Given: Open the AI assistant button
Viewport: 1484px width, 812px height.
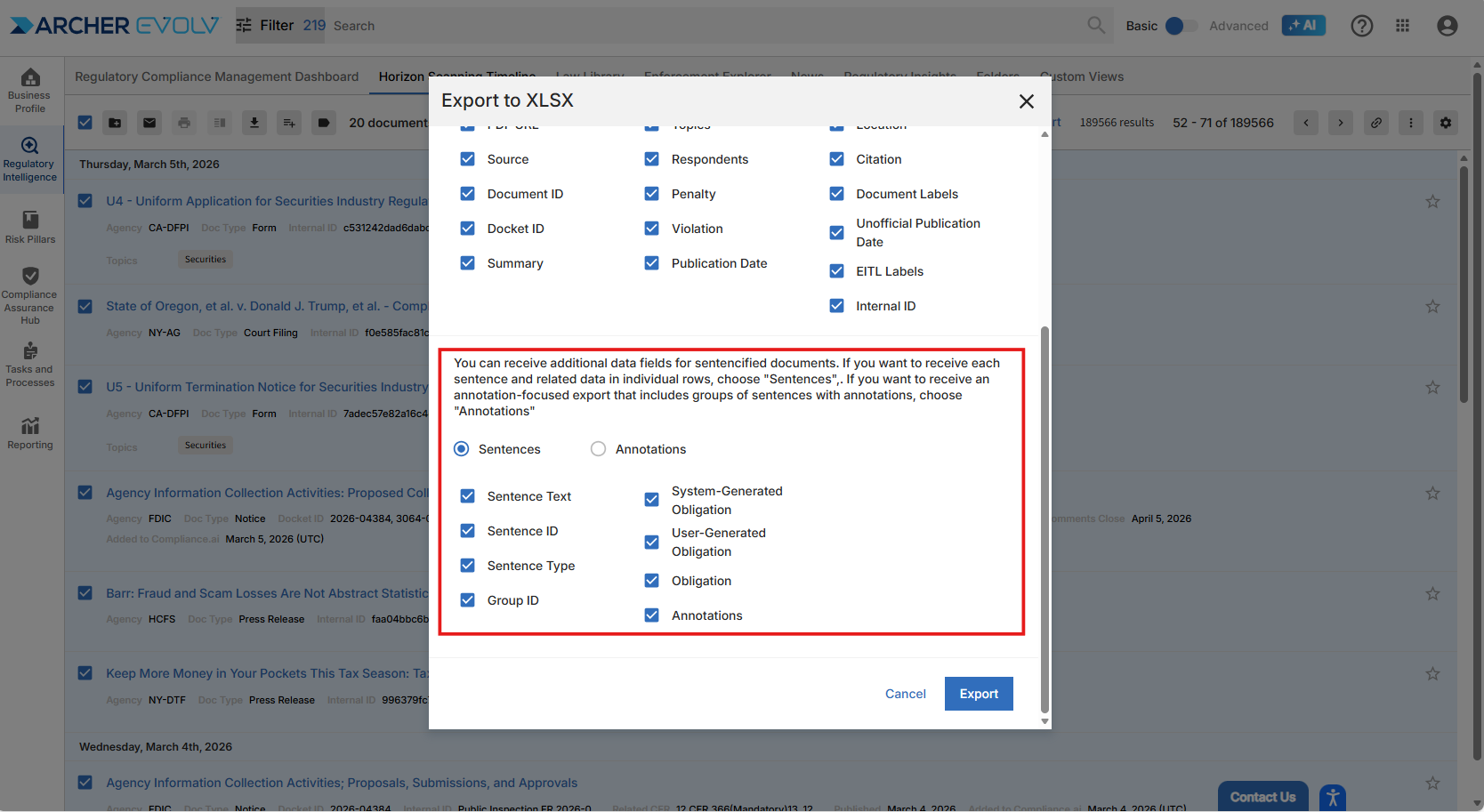Looking at the screenshot, I should tap(1303, 26).
